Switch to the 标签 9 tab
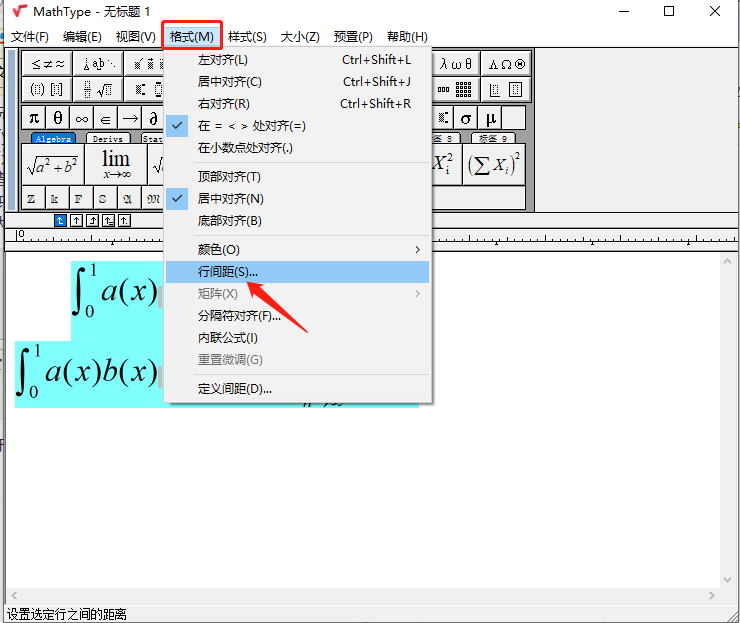The height and width of the screenshot is (623, 740). (x=493, y=138)
